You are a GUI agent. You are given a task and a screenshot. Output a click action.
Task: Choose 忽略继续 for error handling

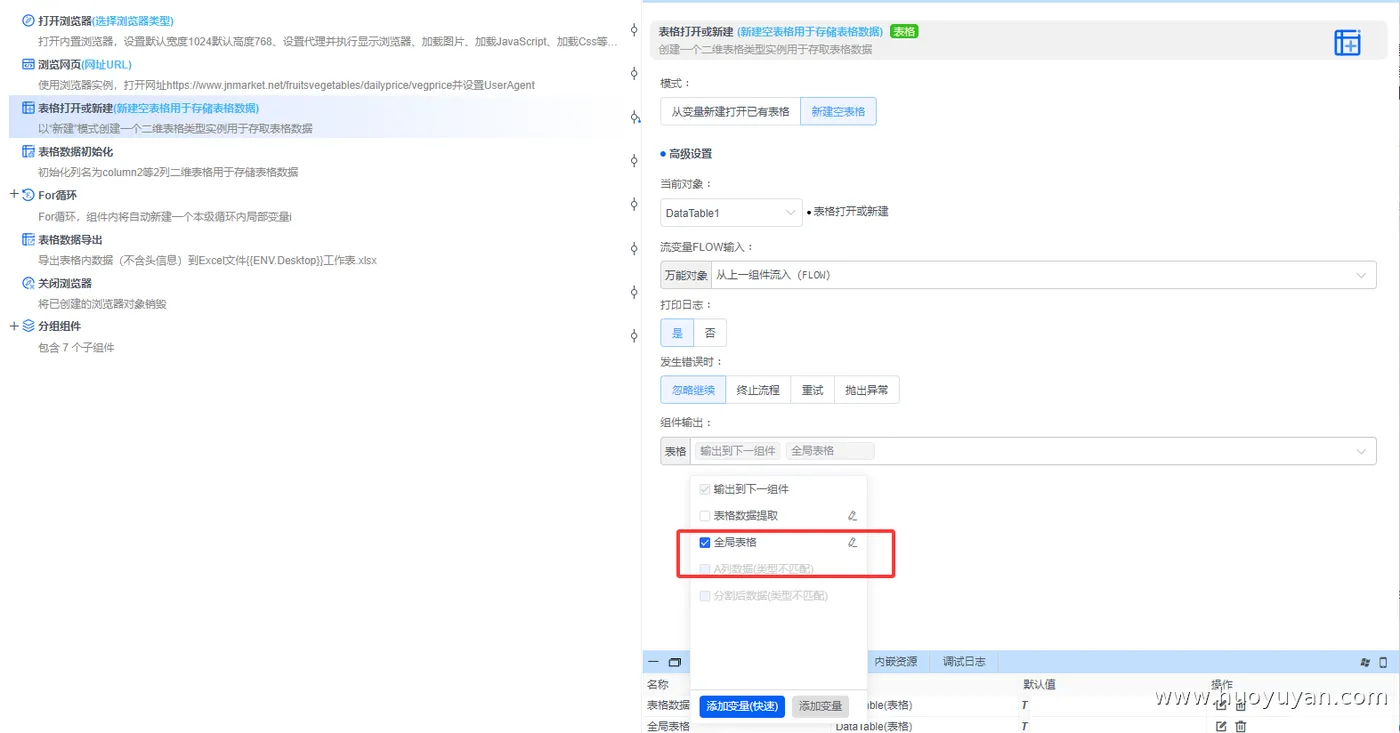point(693,390)
